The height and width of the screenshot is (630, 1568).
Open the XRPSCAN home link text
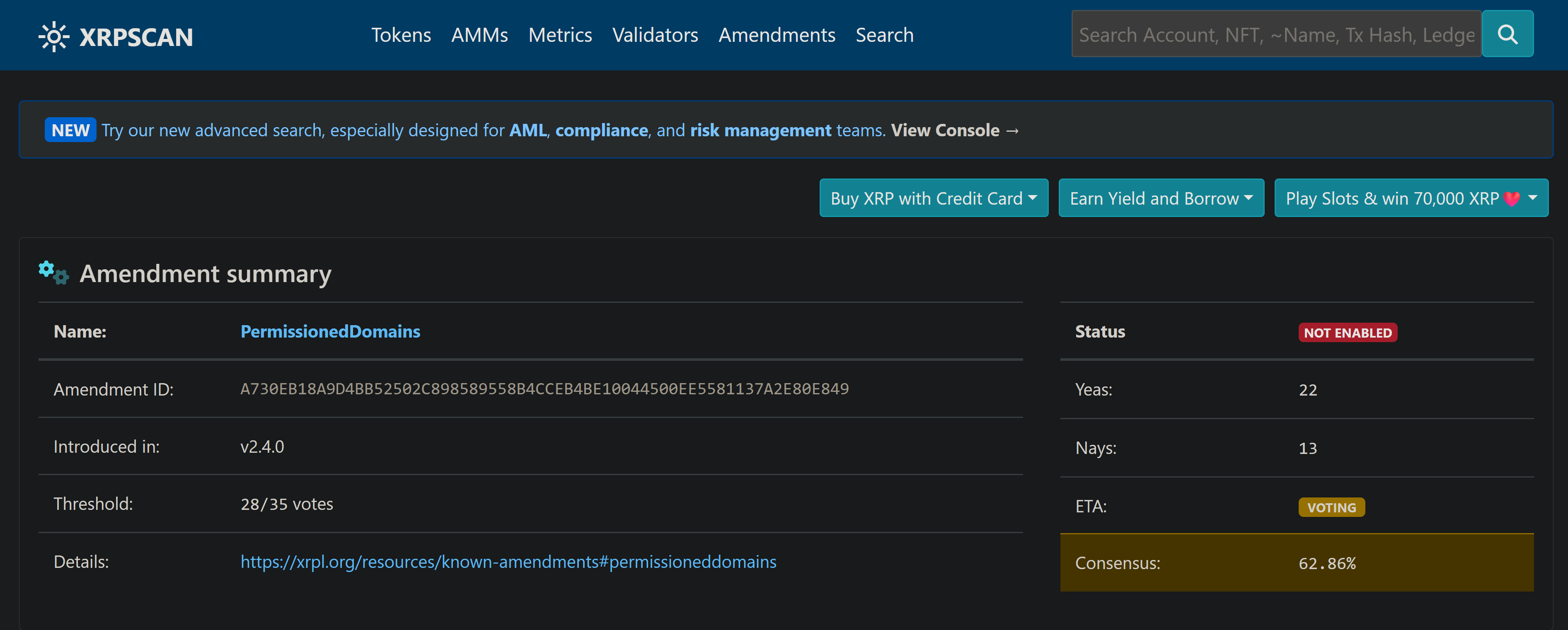[x=136, y=37]
